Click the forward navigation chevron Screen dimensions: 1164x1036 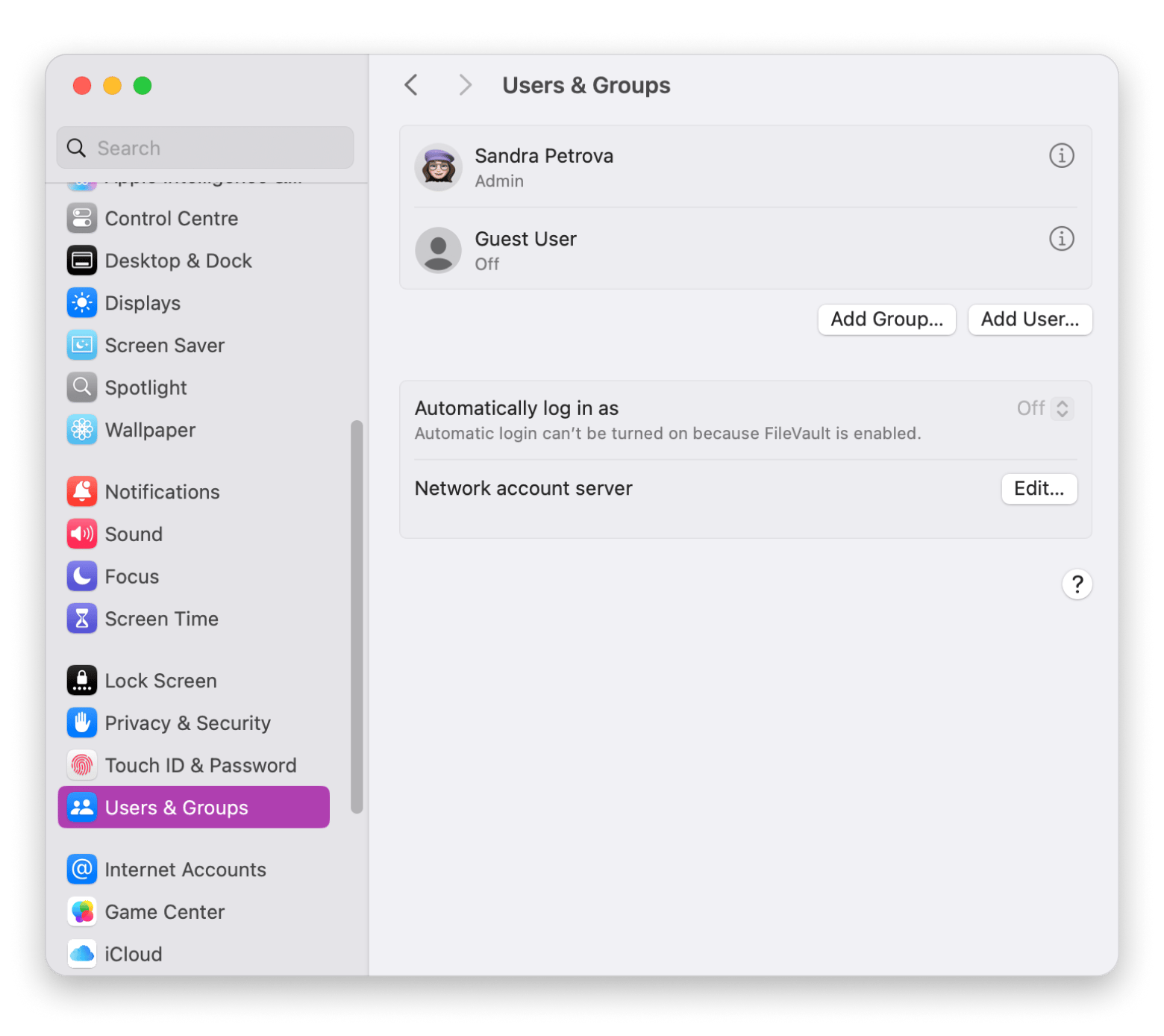(465, 85)
